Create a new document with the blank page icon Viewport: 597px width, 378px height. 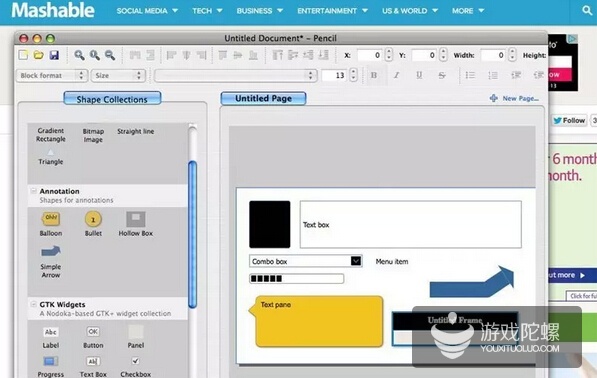pos(23,55)
